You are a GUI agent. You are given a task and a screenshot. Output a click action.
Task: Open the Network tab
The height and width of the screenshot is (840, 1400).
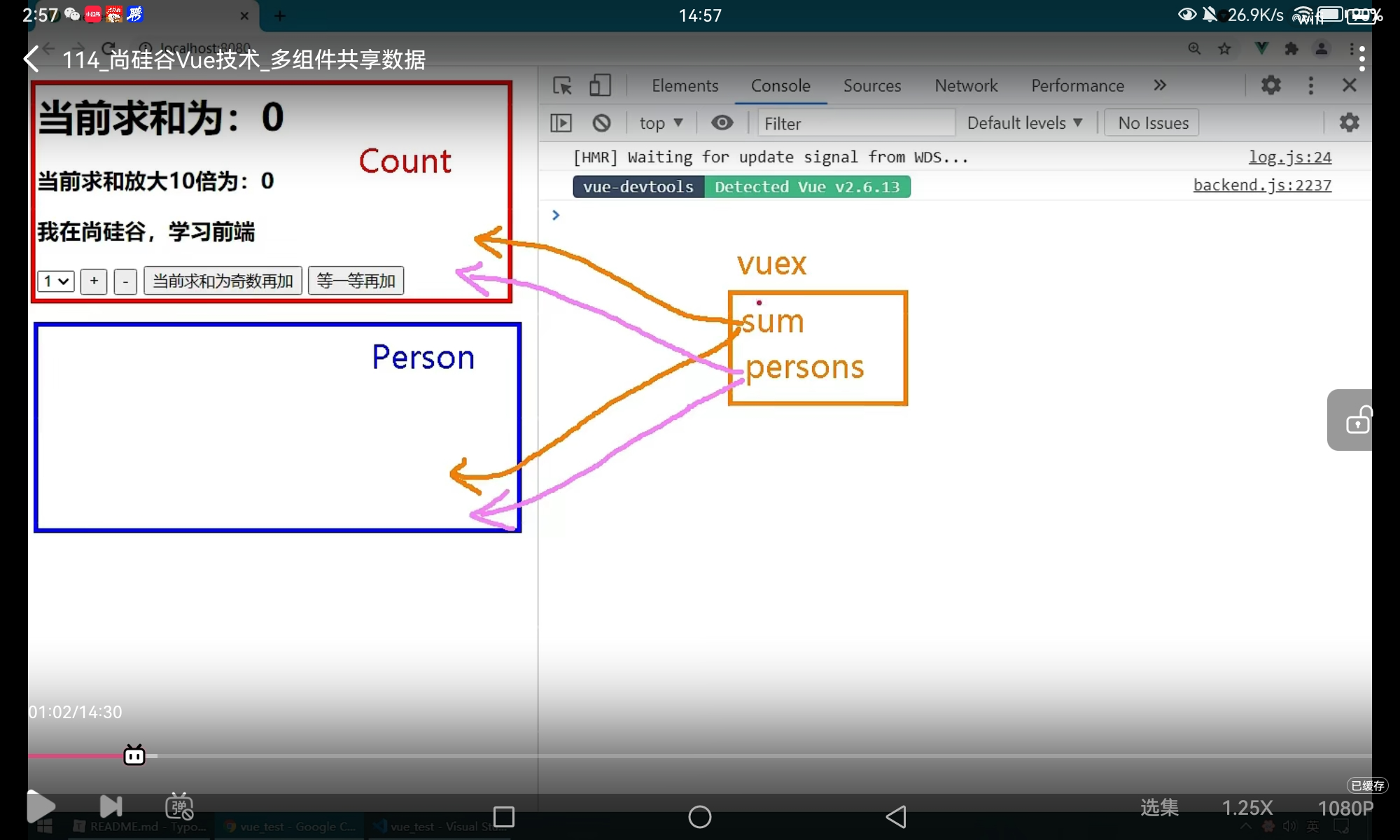(966, 85)
